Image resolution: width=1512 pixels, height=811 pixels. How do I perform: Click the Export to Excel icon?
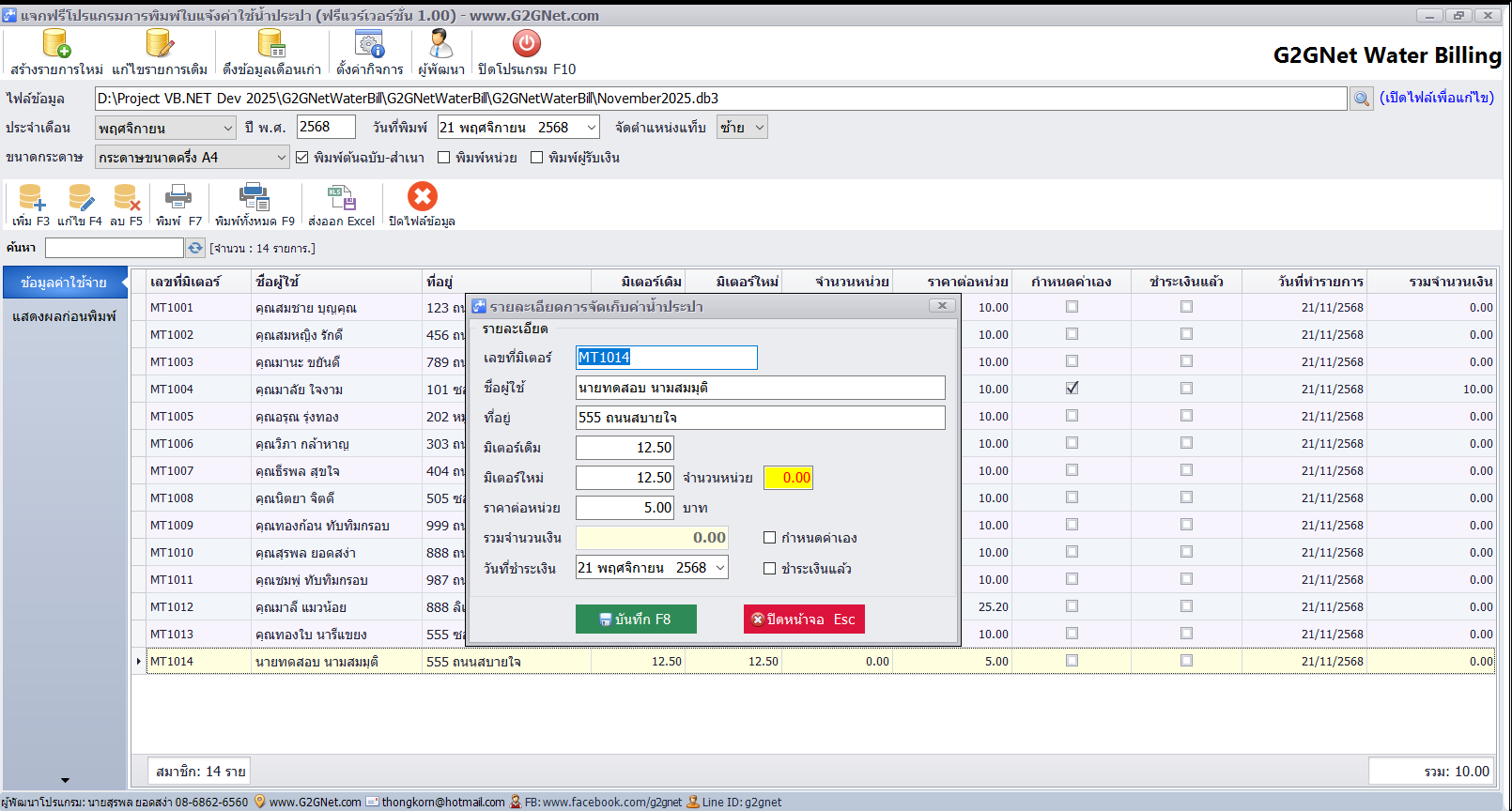pyautogui.click(x=341, y=198)
